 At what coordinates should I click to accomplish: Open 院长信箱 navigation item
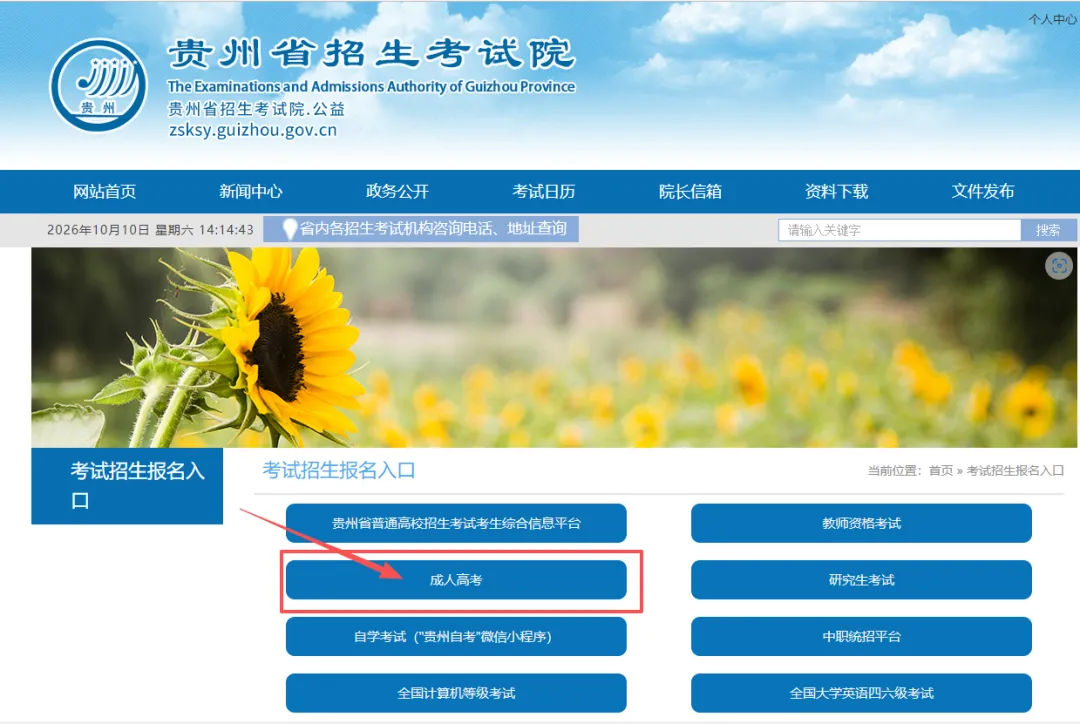(x=690, y=192)
